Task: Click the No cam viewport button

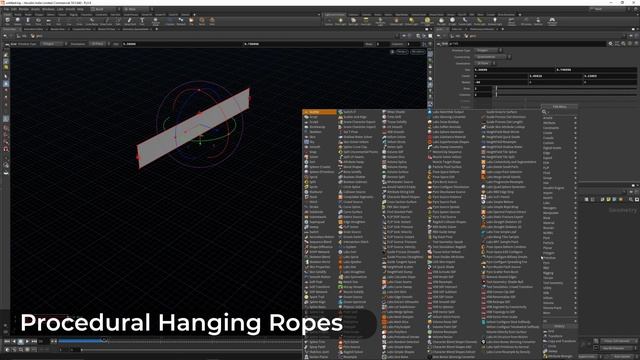Action: pos(418,52)
